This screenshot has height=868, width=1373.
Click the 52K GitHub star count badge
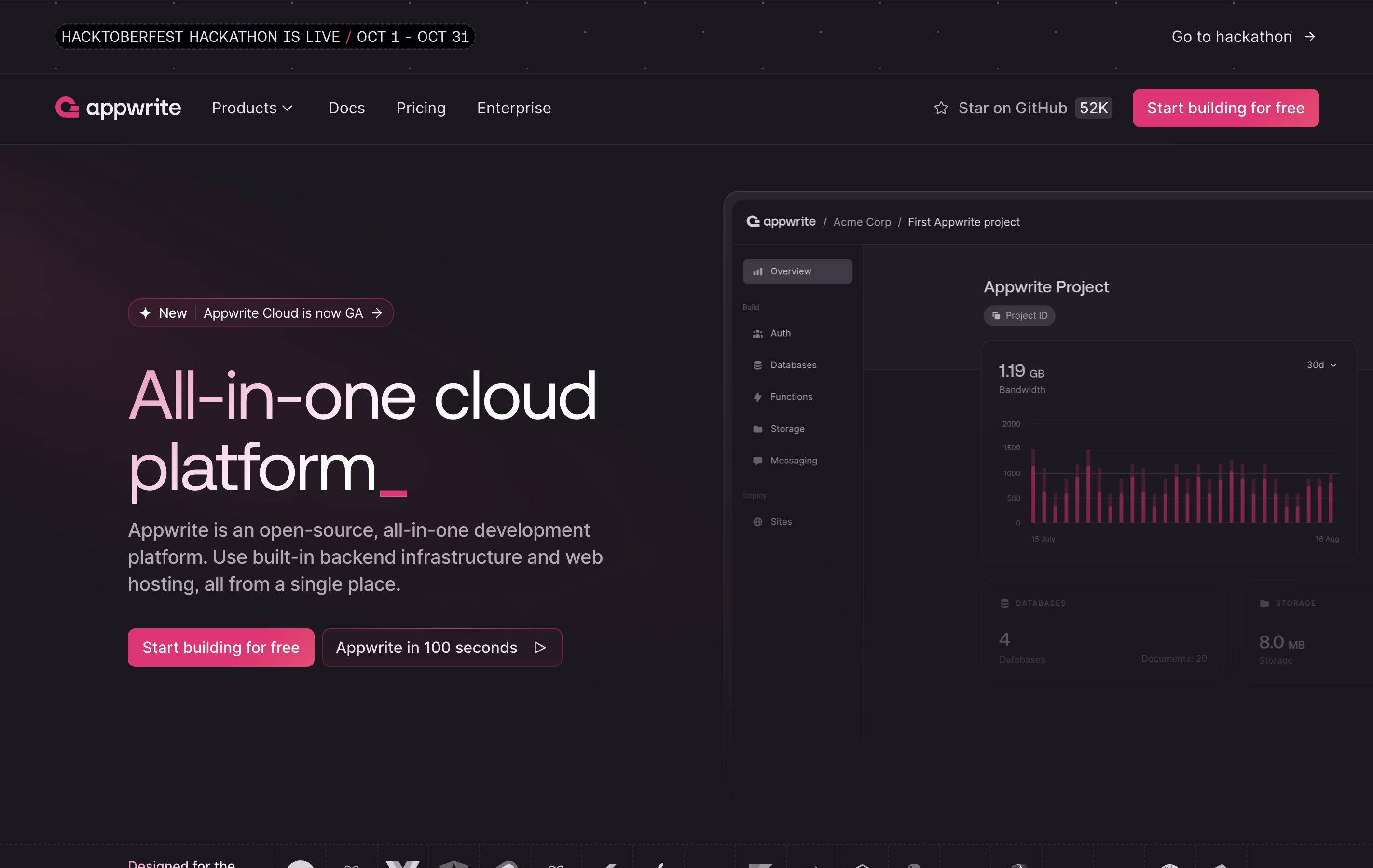coord(1094,108)
